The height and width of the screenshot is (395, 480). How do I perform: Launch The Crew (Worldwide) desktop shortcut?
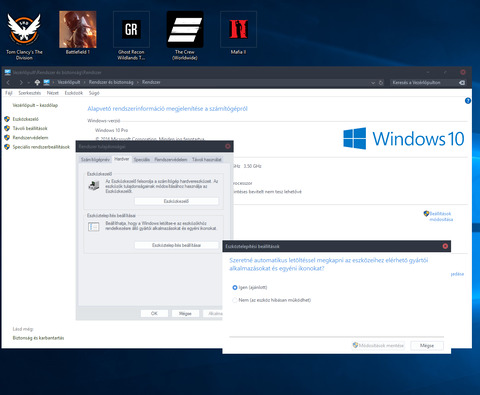[185, 36]
